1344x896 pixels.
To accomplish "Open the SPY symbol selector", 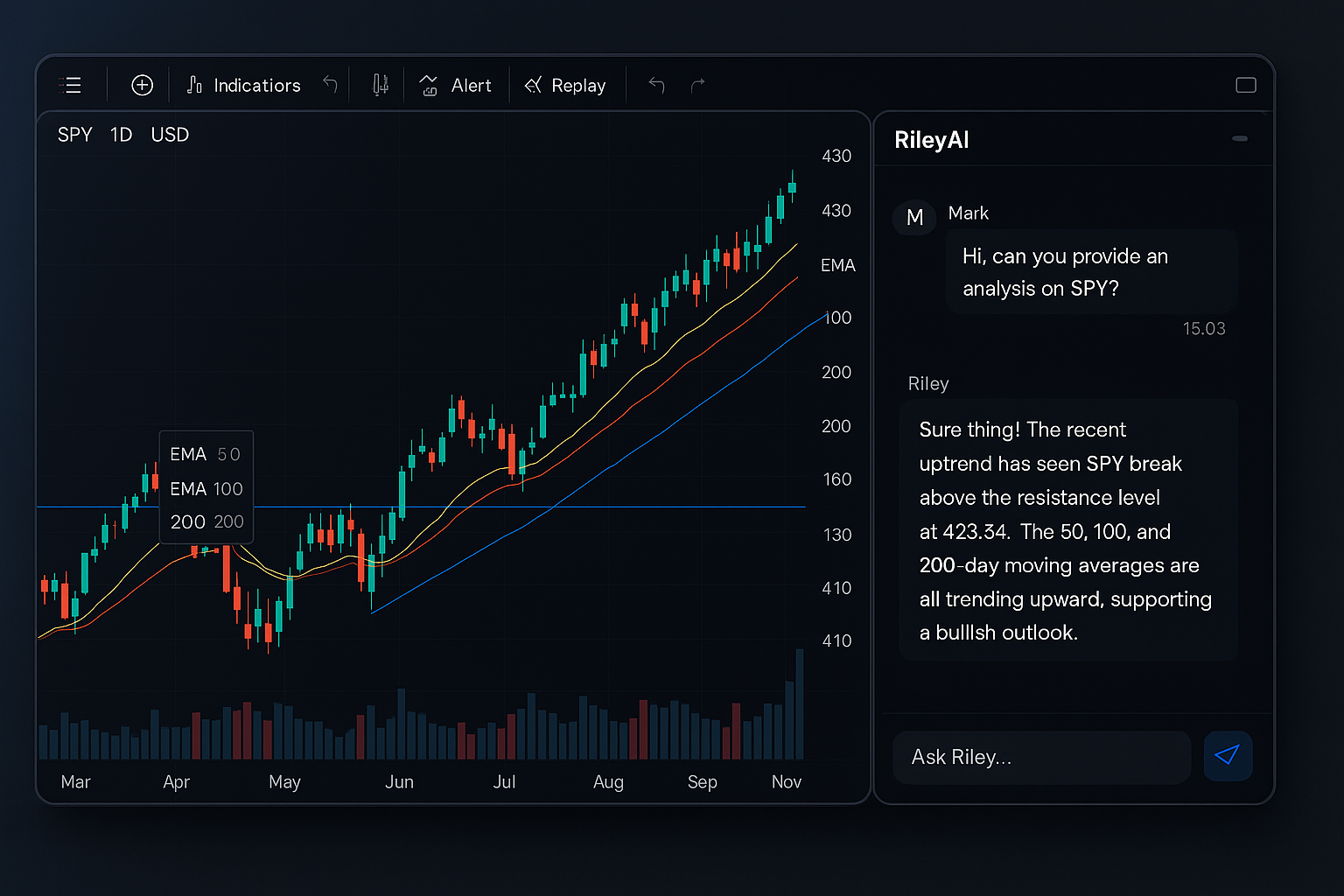I will click(74, 135).
